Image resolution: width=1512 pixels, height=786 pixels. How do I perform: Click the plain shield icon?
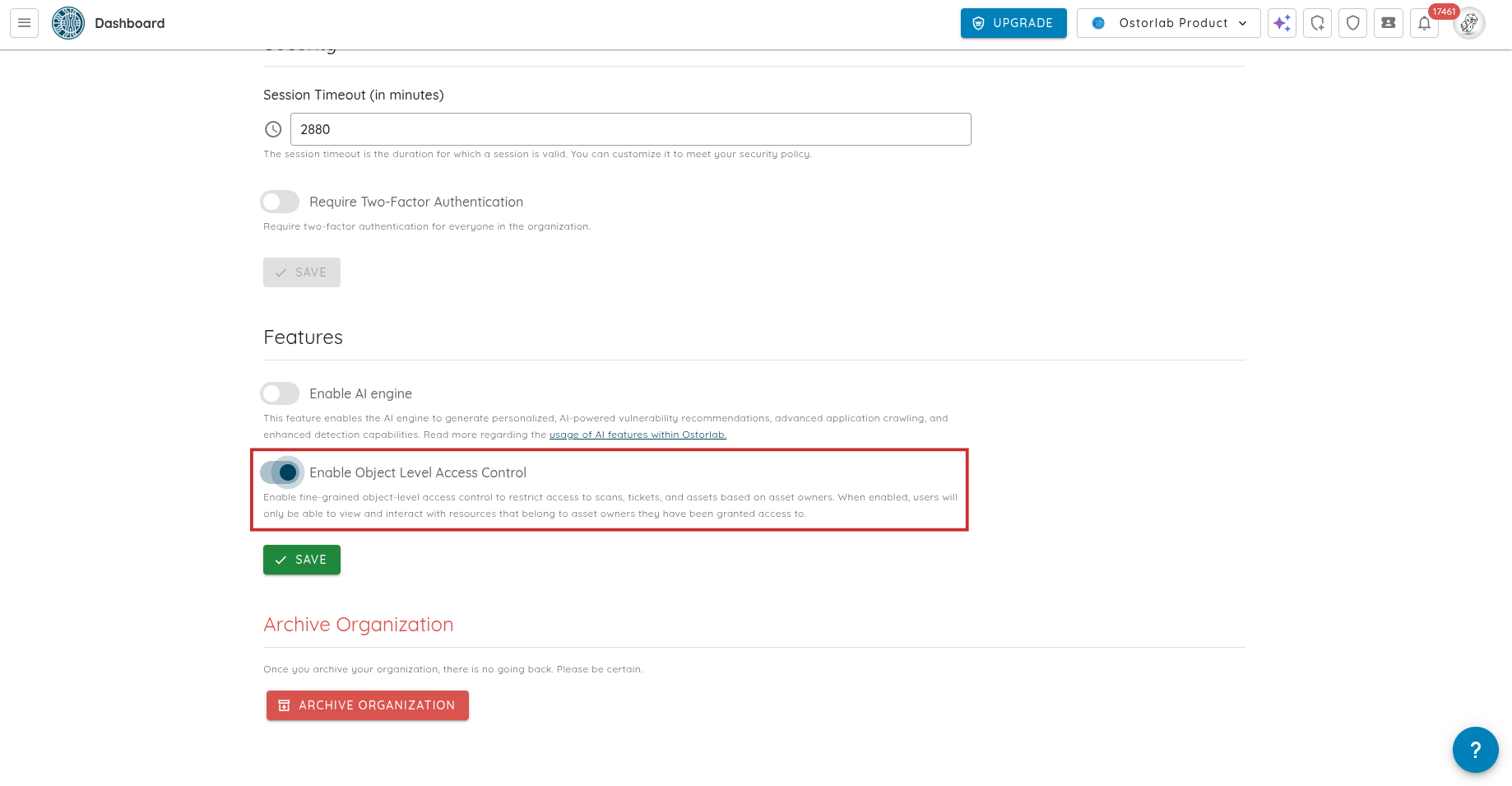point(1352,23)
